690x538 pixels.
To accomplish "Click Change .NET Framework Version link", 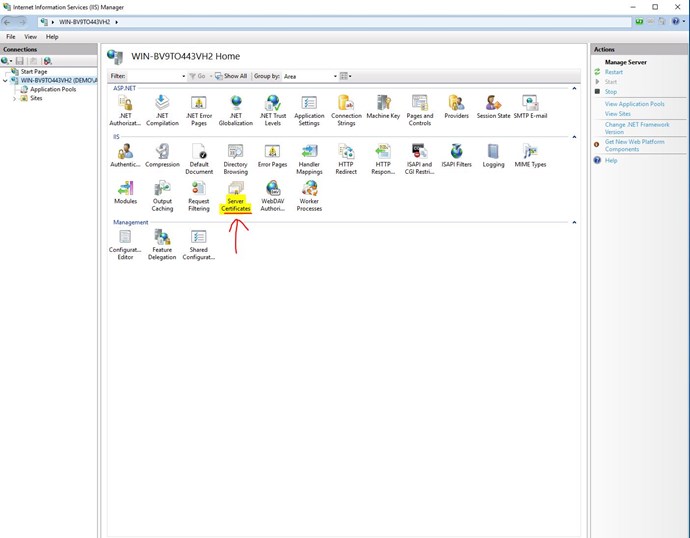I will pyautogui.click(x=637, y=128).
